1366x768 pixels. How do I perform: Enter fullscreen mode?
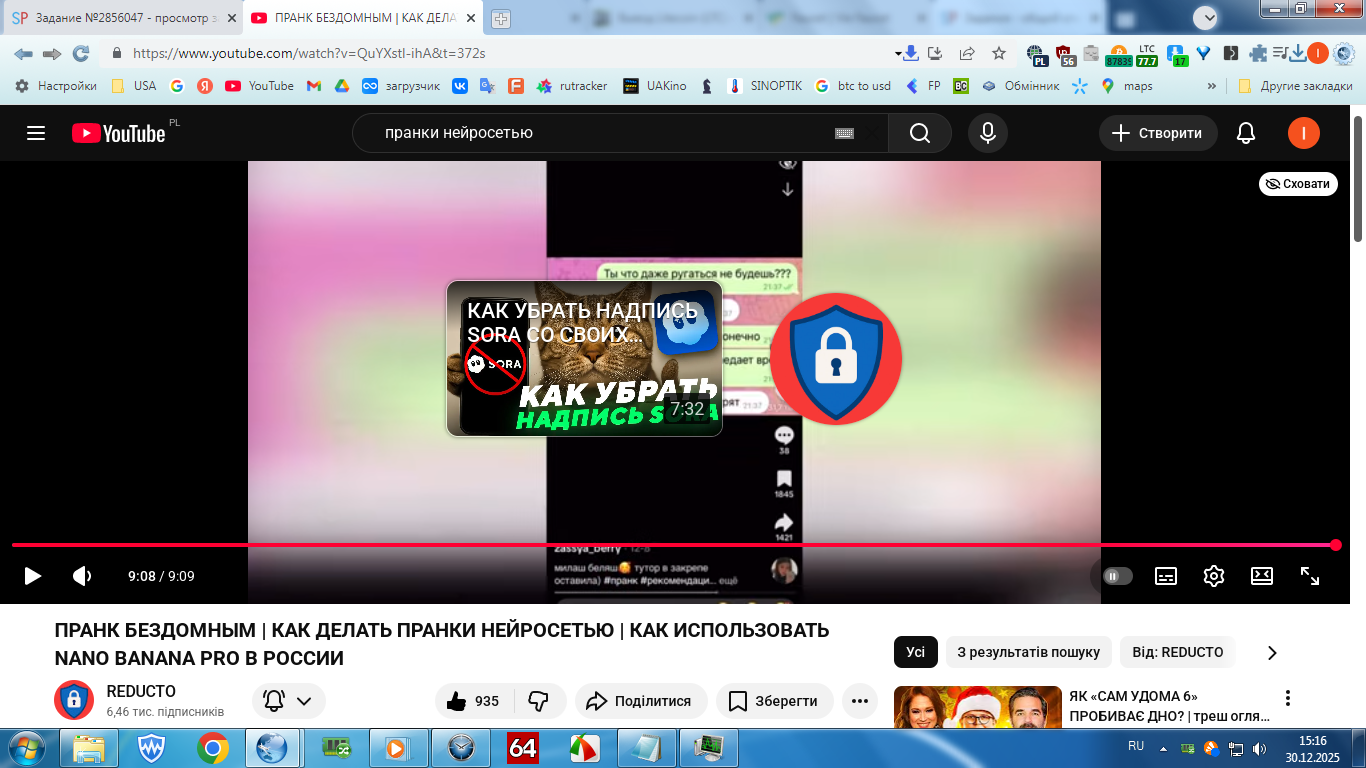pyautogui.click(x=1310, y=576)
